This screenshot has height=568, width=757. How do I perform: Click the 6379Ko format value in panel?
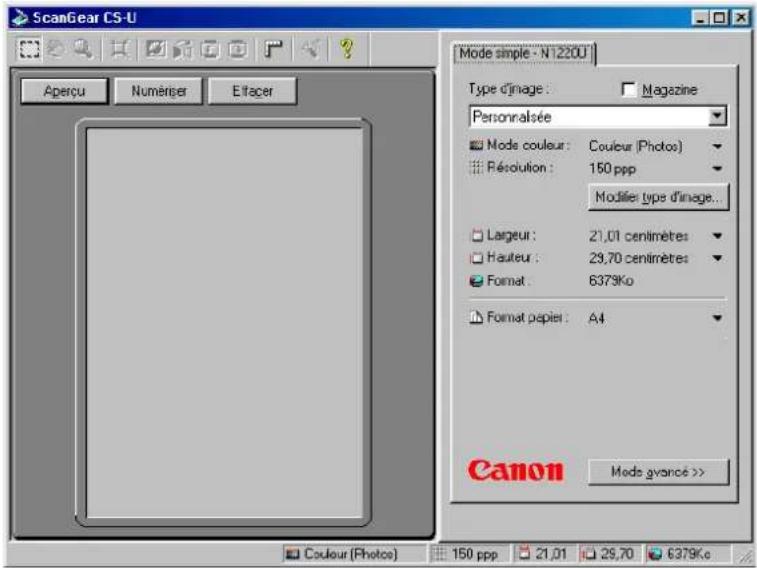pyautogui.click(x=611, y=280)
